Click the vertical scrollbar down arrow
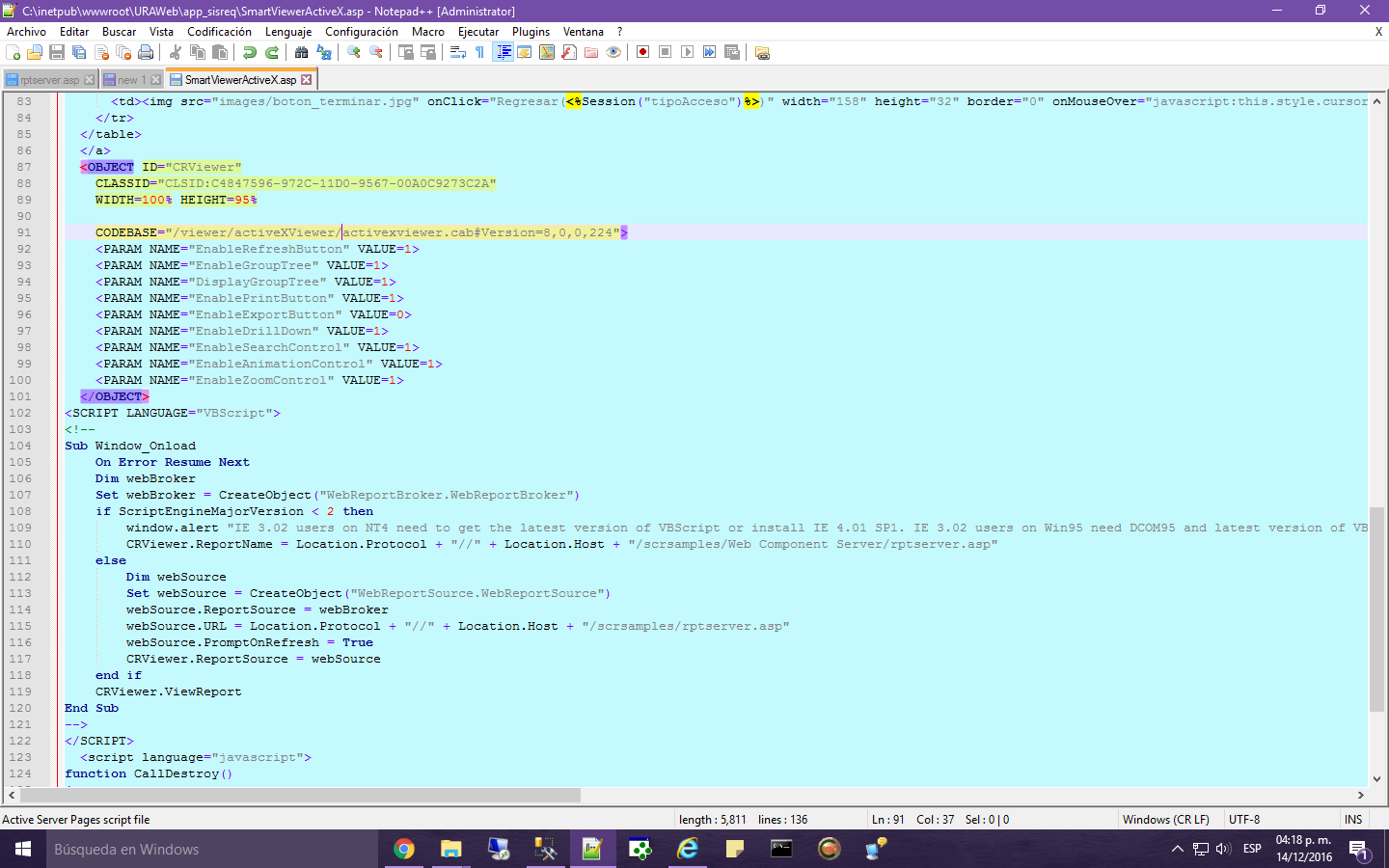Screen dimensions: 1389x868 tap(1376, 779)
